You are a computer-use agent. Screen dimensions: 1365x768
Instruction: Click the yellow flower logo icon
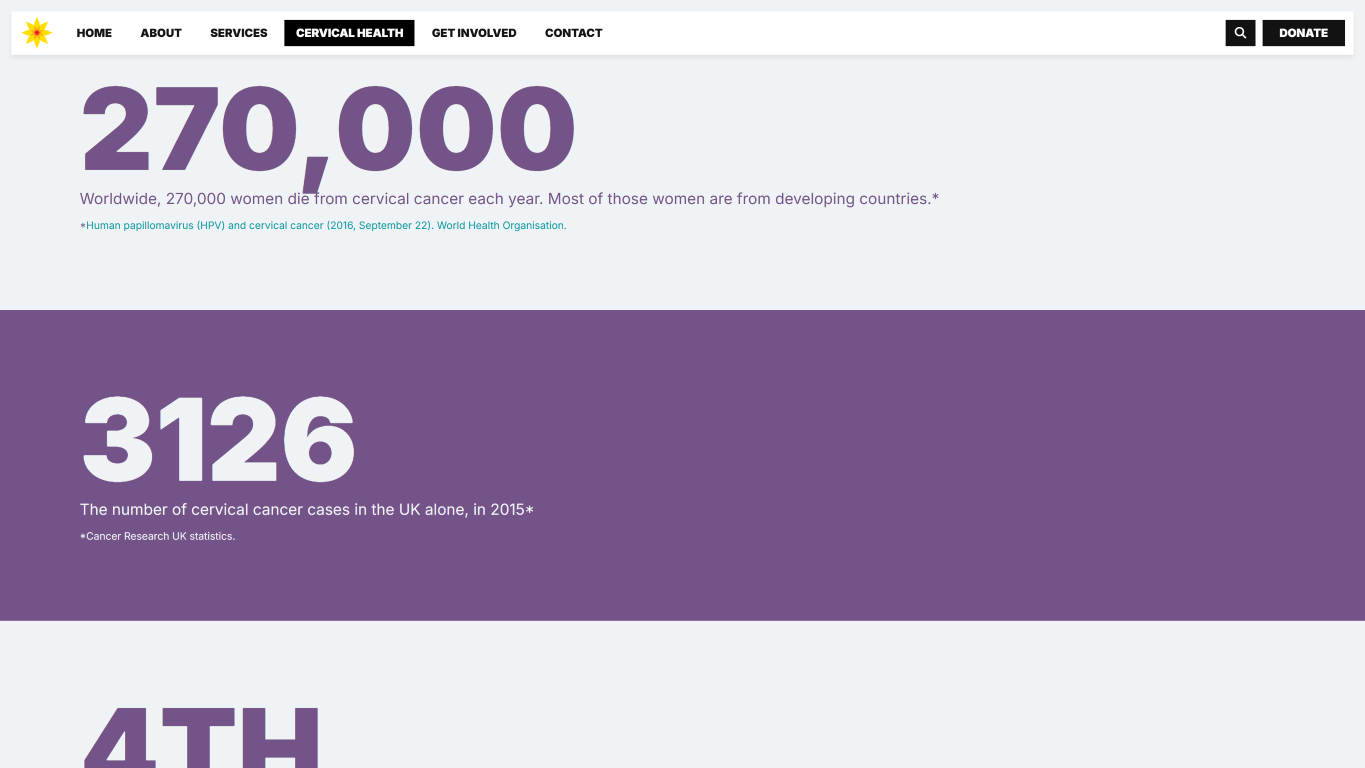tap(37, 33)
